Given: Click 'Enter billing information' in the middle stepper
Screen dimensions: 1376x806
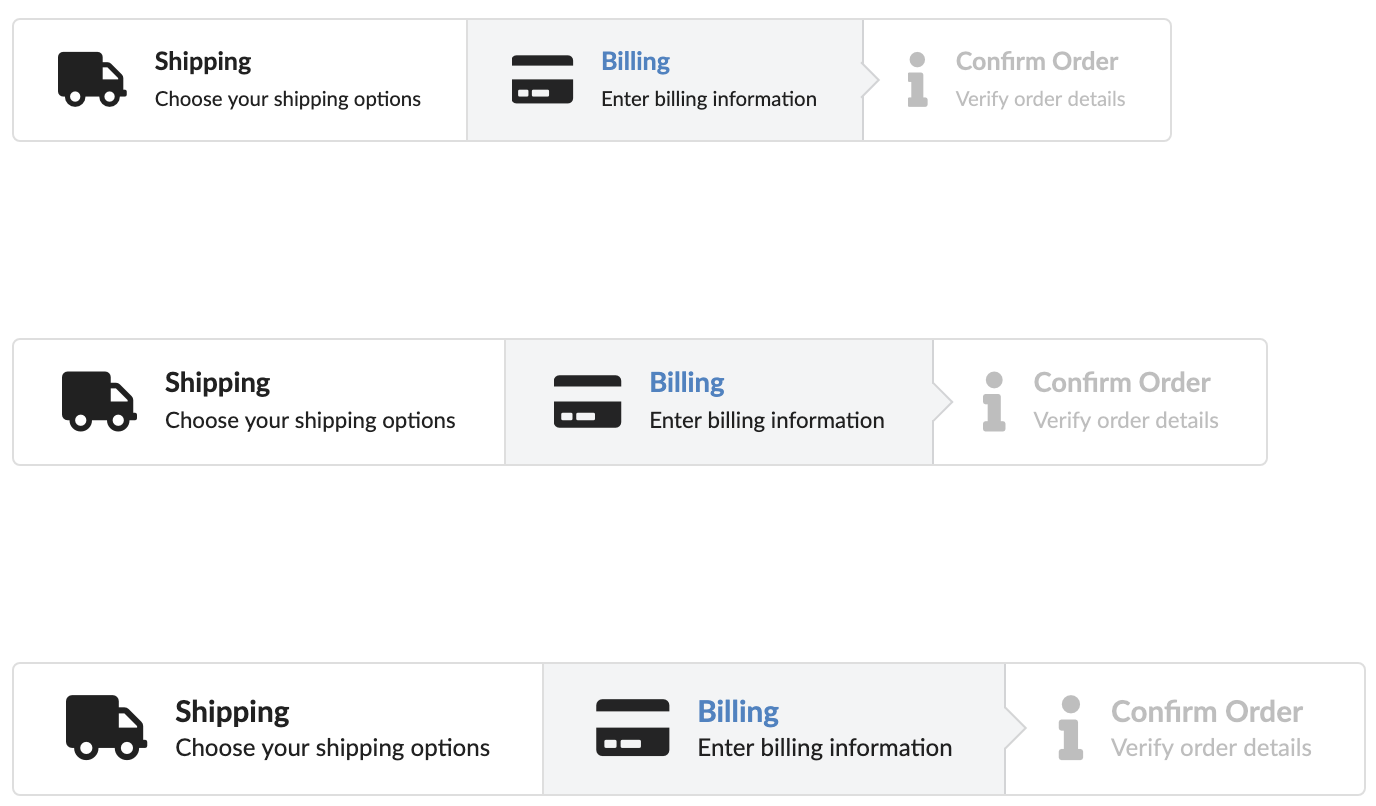Looking at the screenshot, I should [x=767, y=420].
